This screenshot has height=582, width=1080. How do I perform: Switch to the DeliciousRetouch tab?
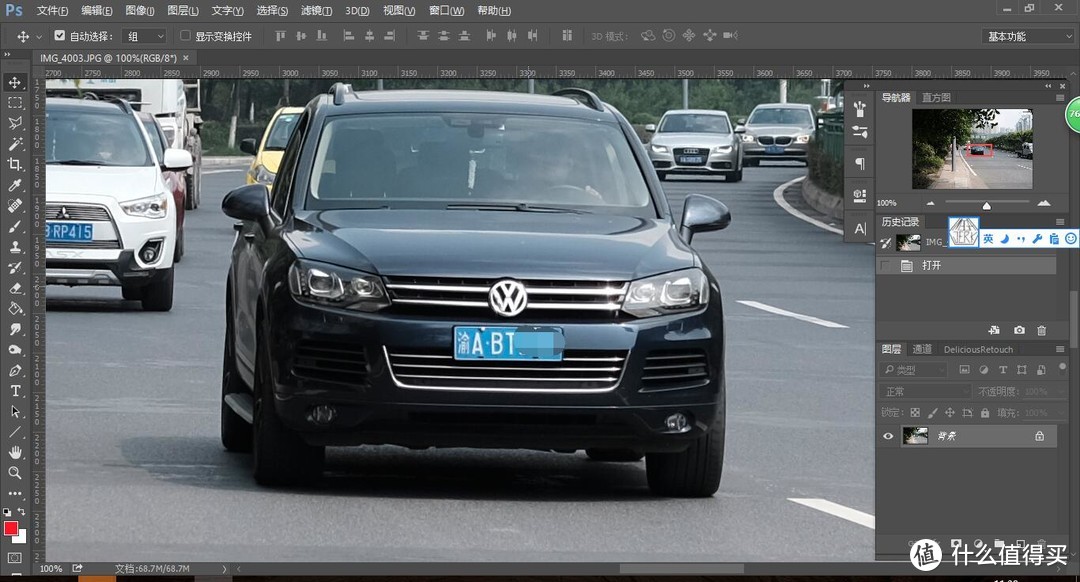[978, 349]
